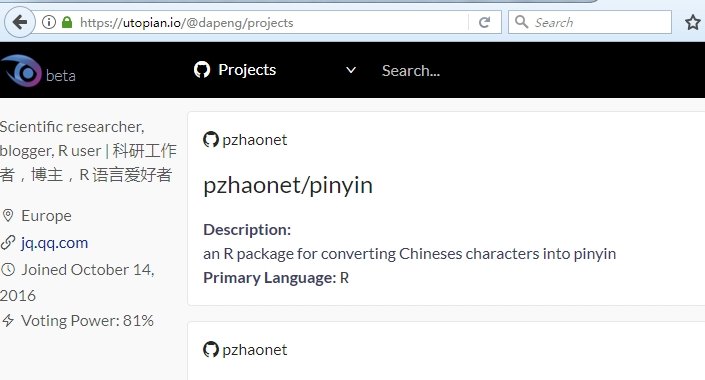Open site information via the info icon
Image resolution: width=705 pixels, height=380 pixels.
click(x=49, y=22)
